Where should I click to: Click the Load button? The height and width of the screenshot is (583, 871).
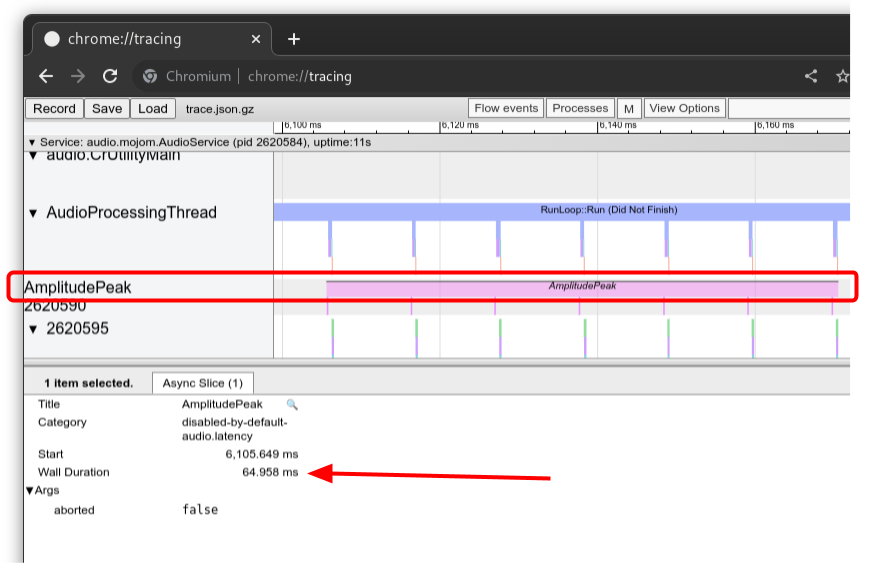click(x=153, y=108)
